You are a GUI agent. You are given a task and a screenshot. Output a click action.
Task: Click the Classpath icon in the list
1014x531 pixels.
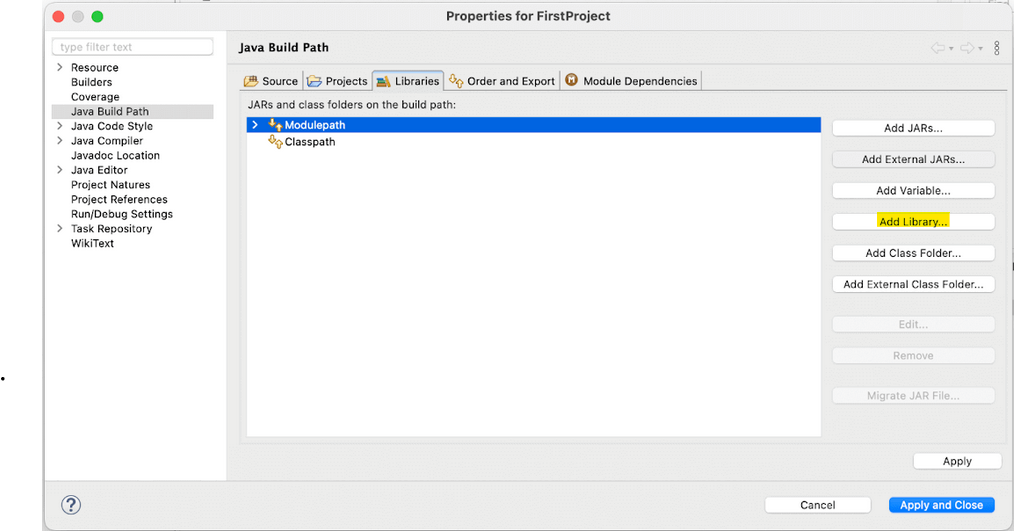[275, 142]
